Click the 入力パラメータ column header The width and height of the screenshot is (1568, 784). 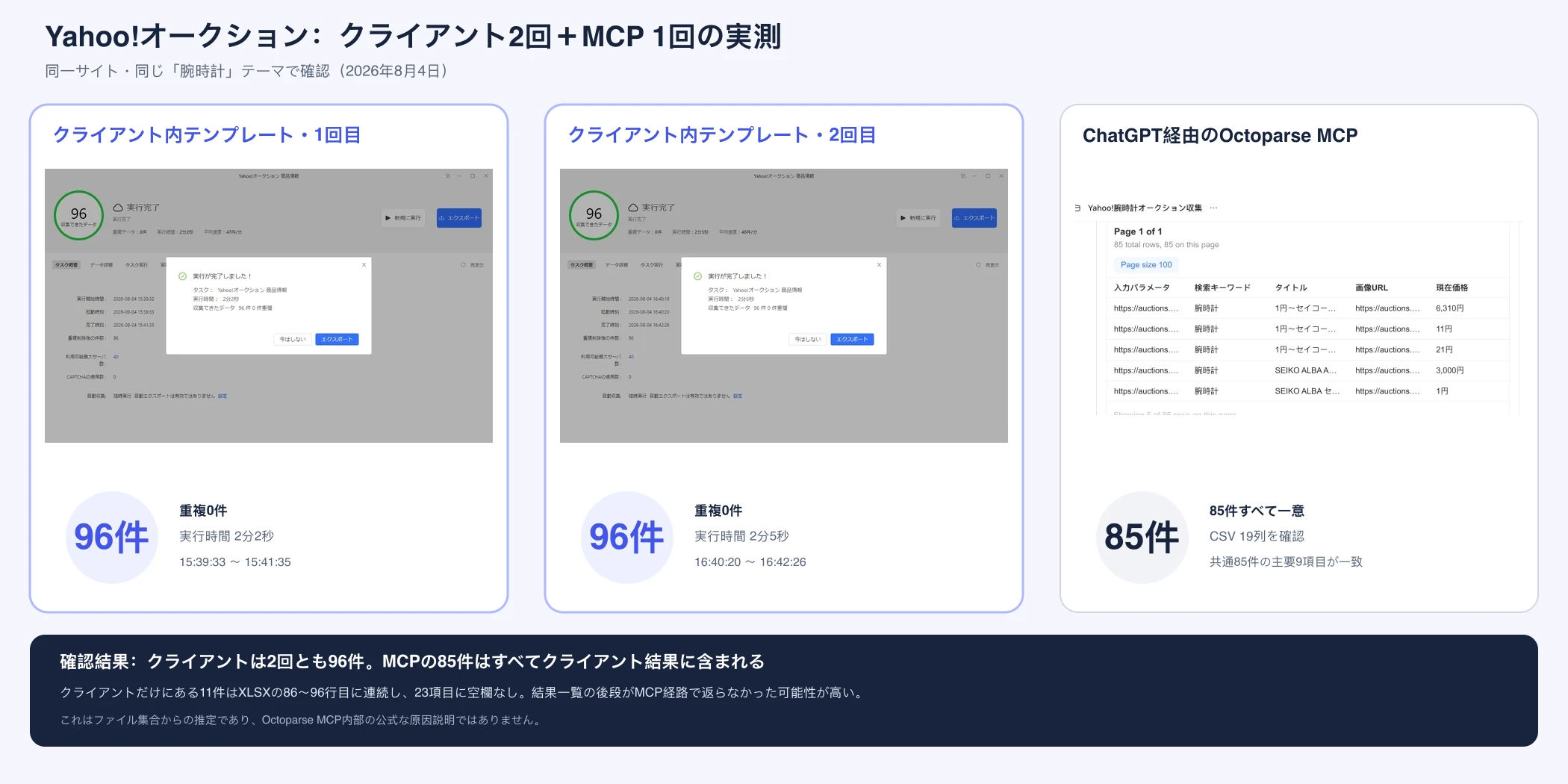coord(1142,287)
